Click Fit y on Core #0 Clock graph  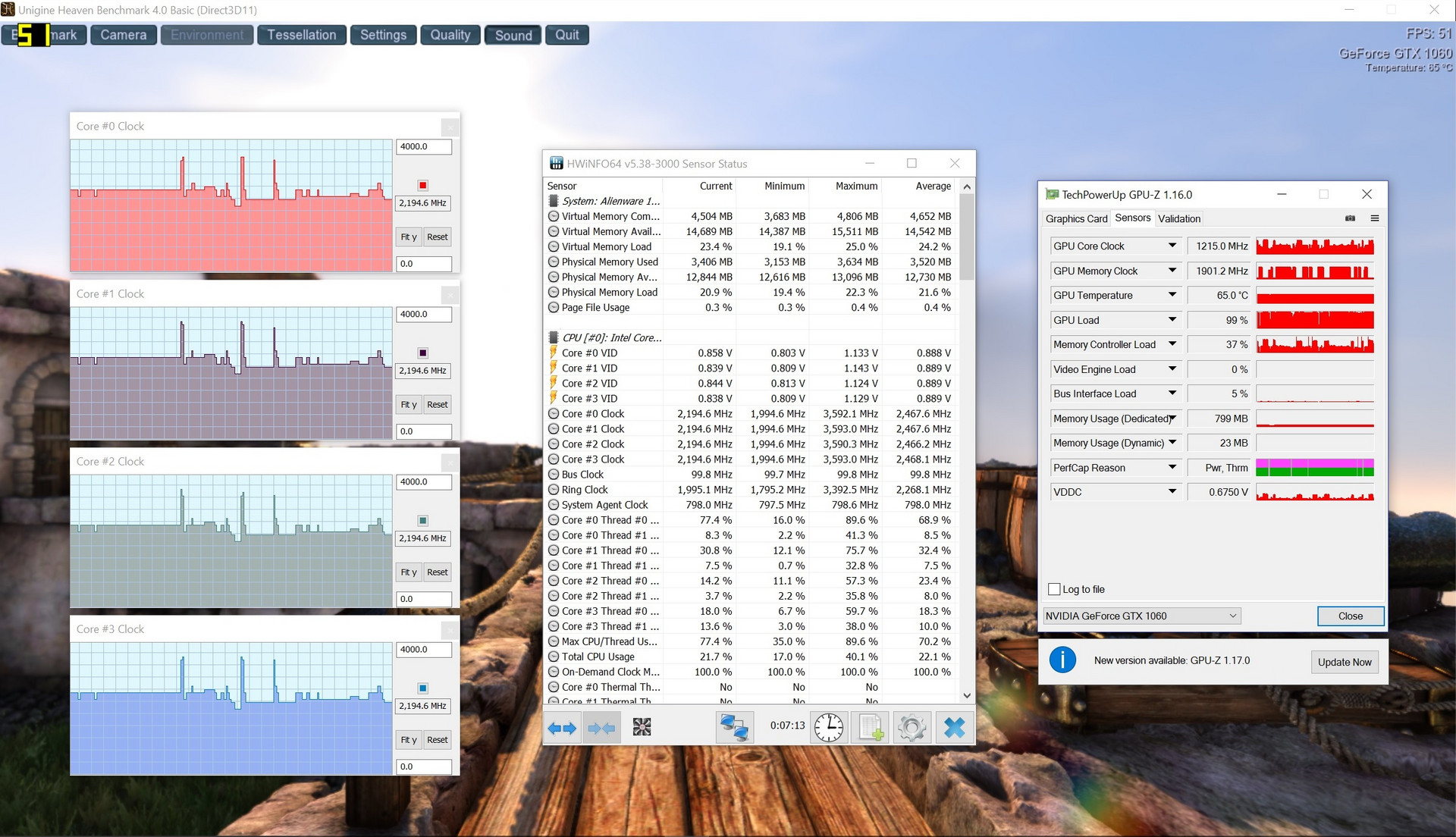pos(409,237)
